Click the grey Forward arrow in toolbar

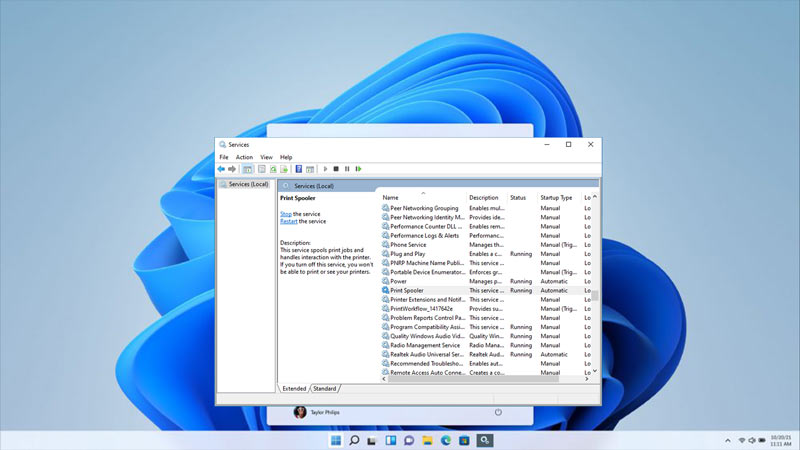point(232,169)
